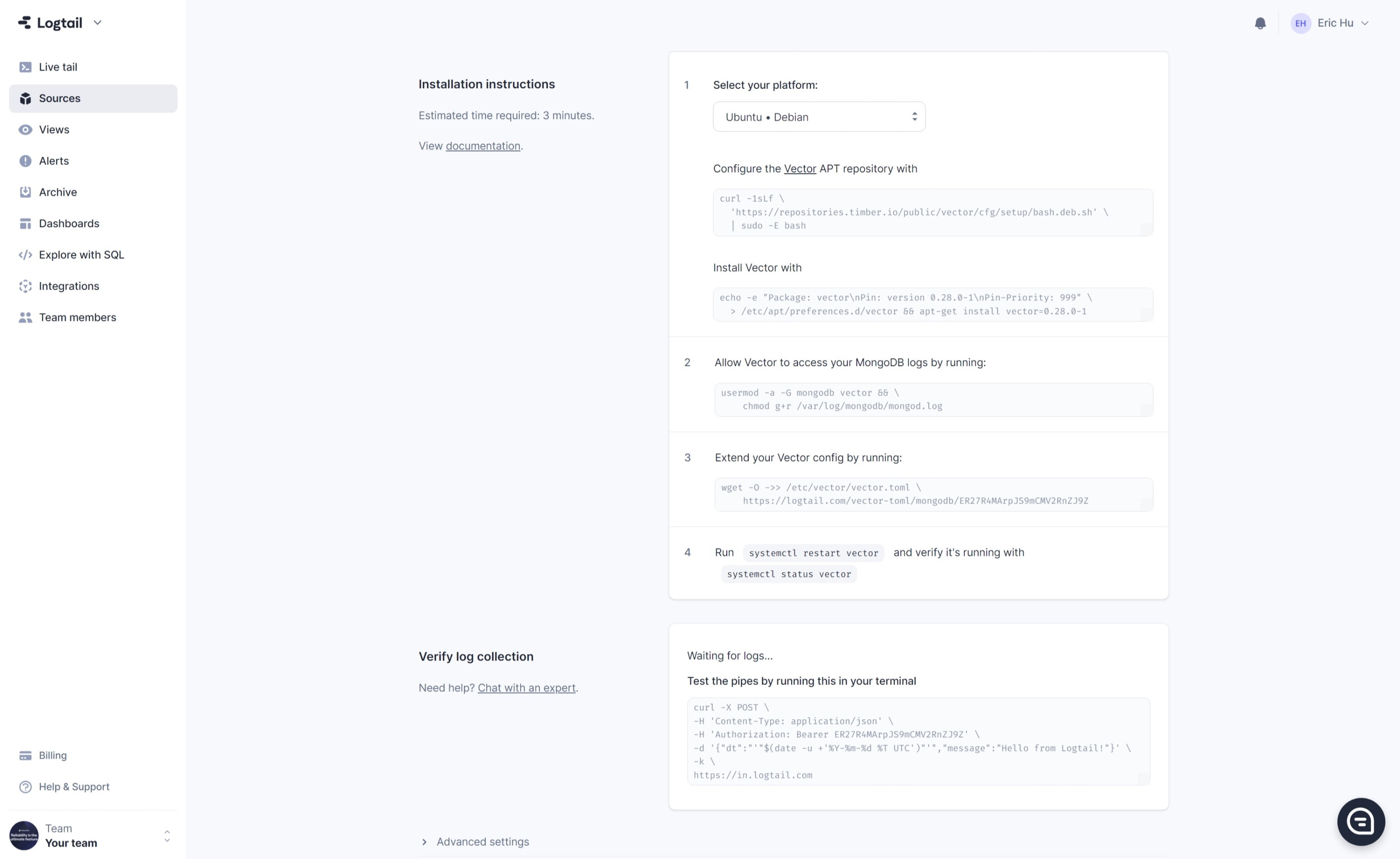1400x859 pixels.
Task: Open the Sources panel icon
Action: click(x=25, y=98)
